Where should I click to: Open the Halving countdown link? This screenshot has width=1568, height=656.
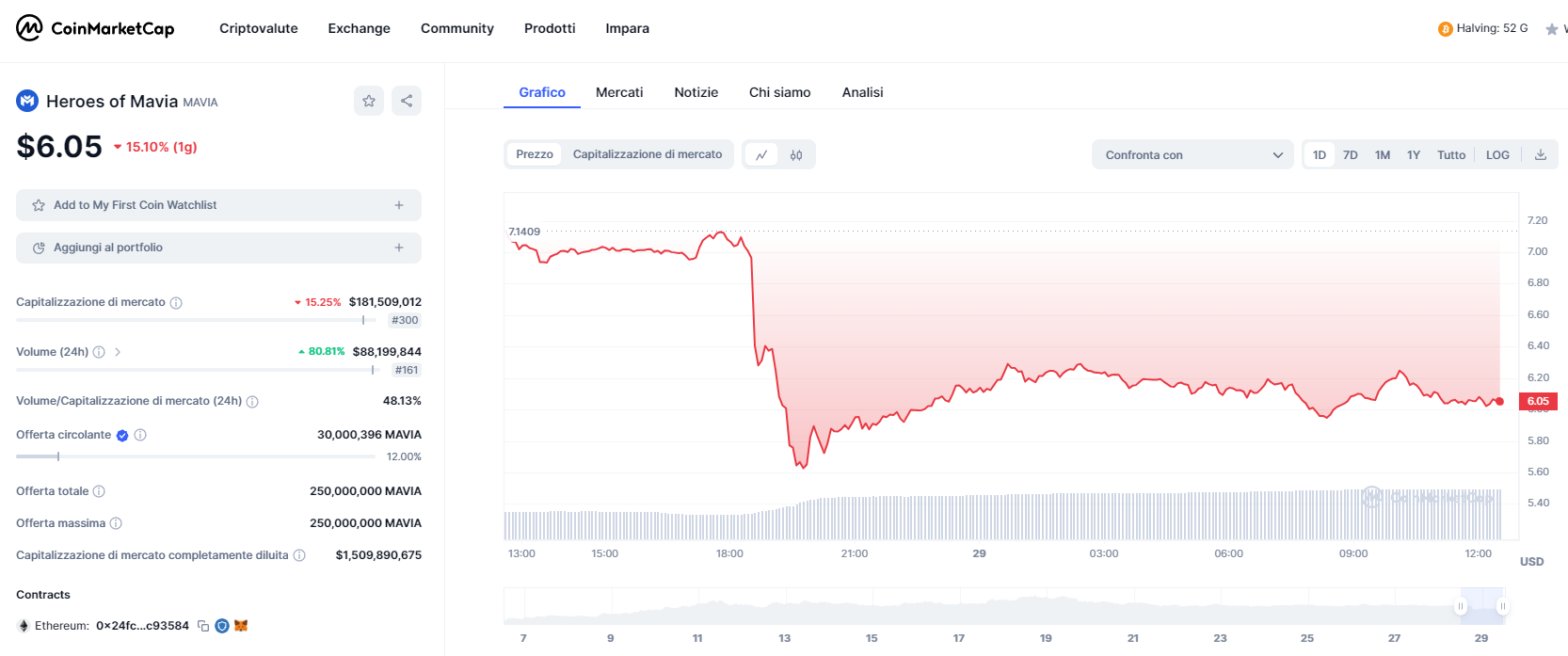(x=1483, y=28)
